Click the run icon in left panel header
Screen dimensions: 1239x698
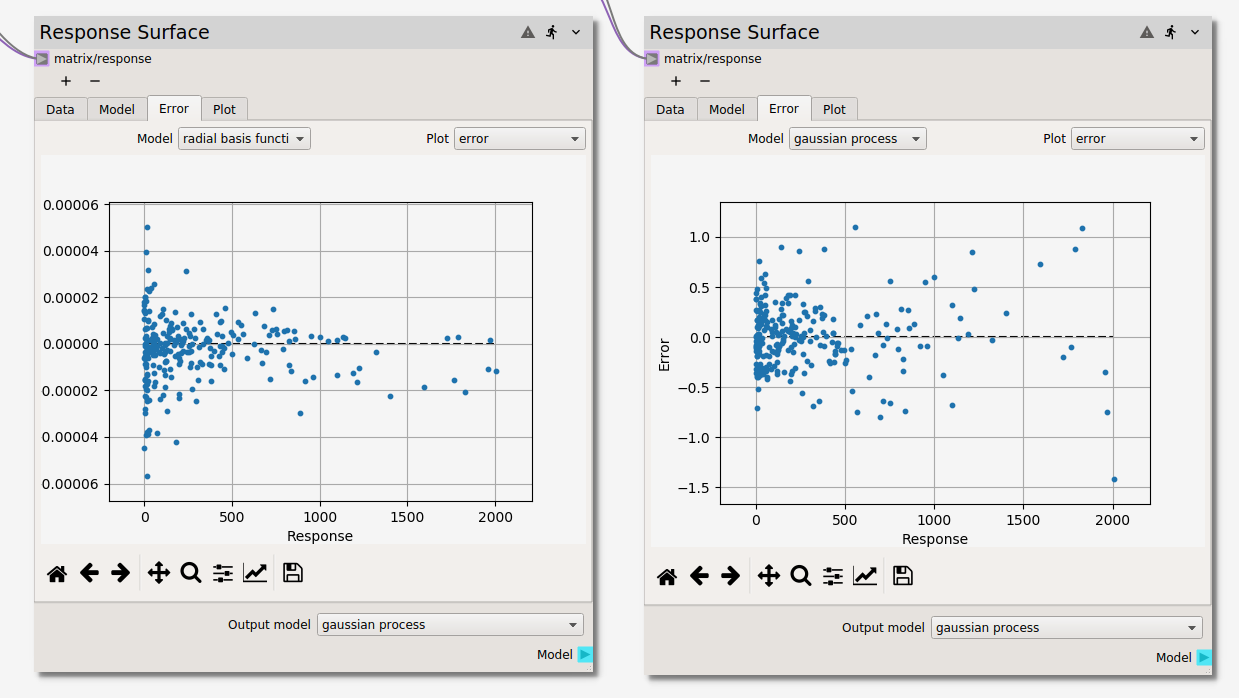[552, 32]
